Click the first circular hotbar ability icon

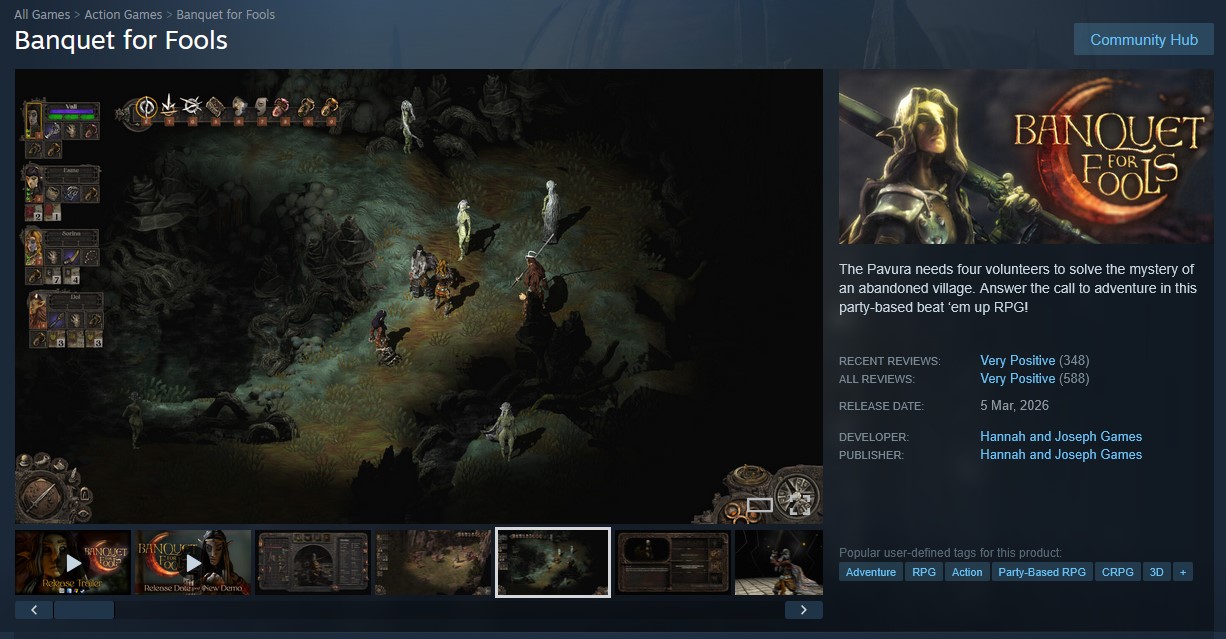click(147, 106)
